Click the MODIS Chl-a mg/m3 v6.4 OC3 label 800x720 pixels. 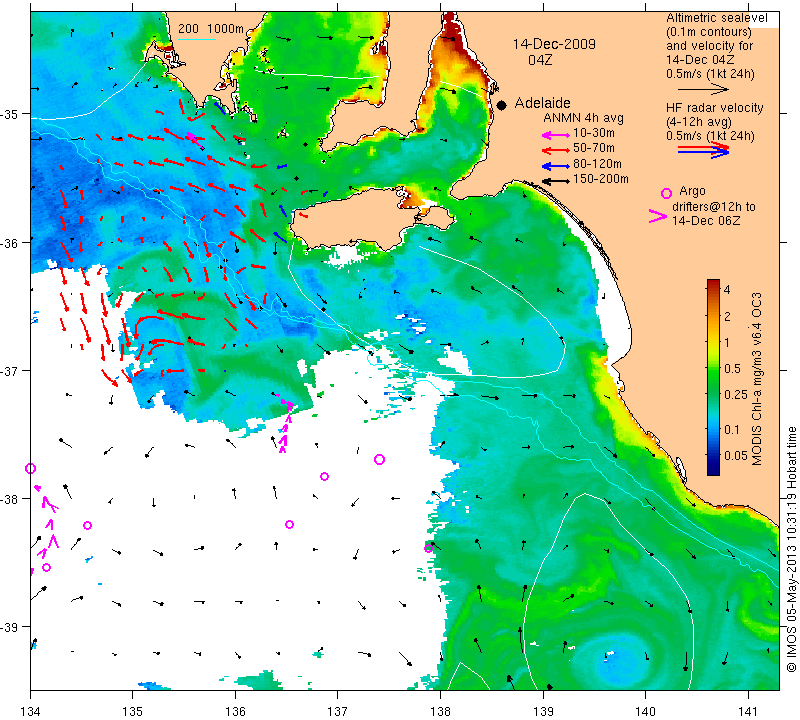coord(757,379)
